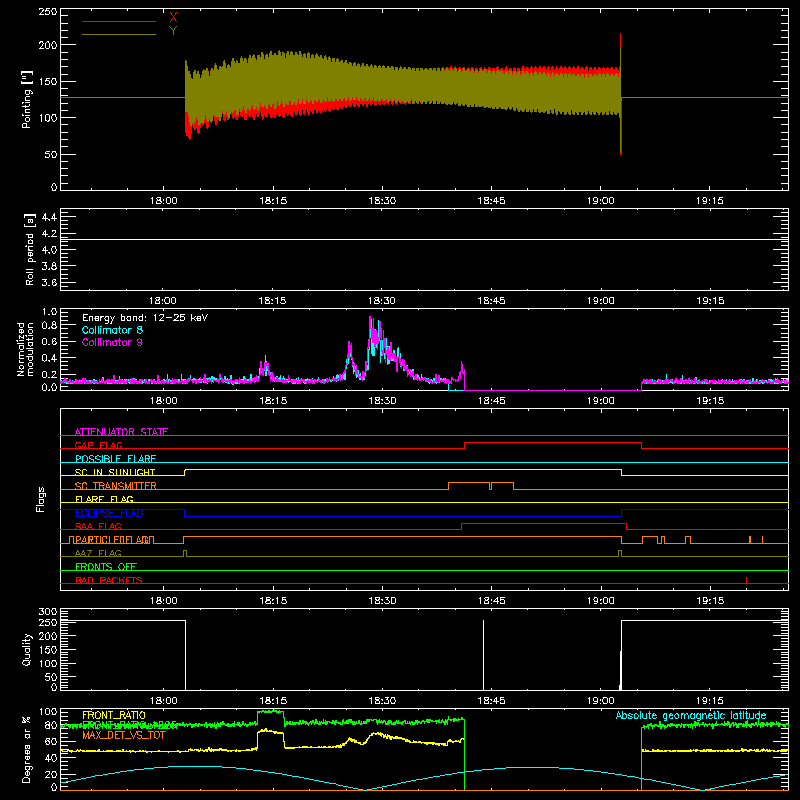Click the 4.4 tick on the Roll period axis

pos(49,217)
